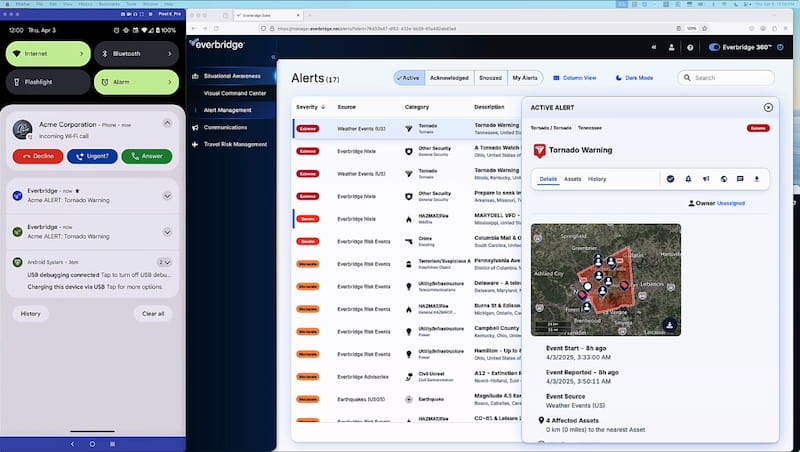Screen dimensions: 800x452
Task: Open the Details tab in alert panel
Action: click(x=548, y=179)
